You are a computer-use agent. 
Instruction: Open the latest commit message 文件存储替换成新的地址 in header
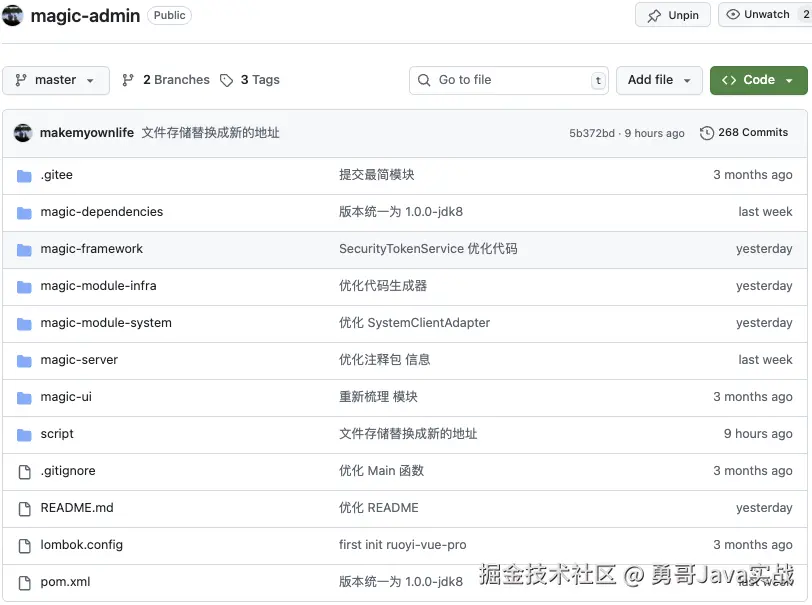click(x=210, y=133)
